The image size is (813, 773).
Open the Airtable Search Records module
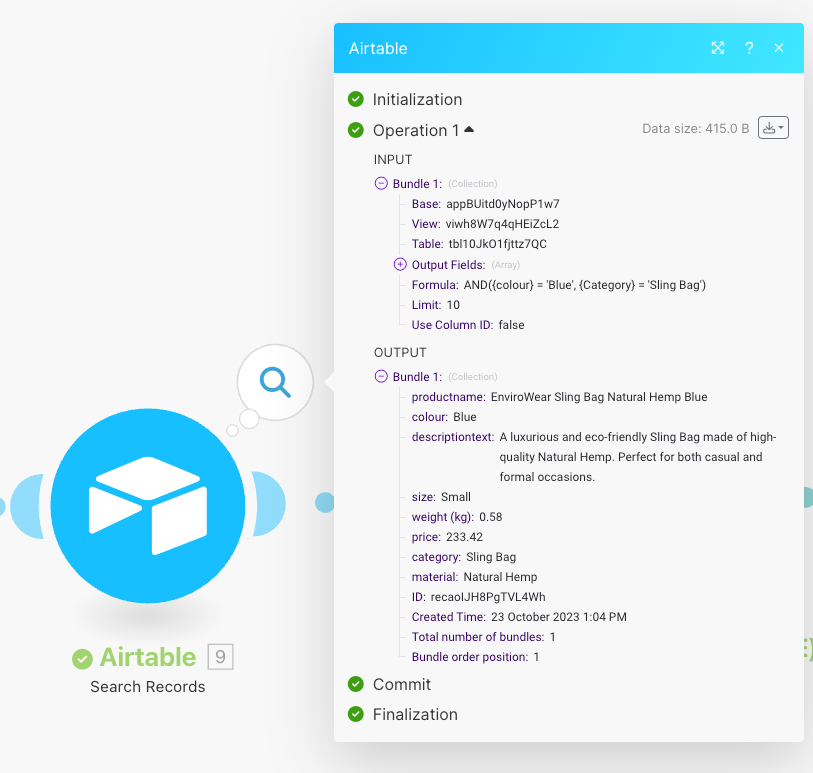pyautogui.click(x=148, y=505)
